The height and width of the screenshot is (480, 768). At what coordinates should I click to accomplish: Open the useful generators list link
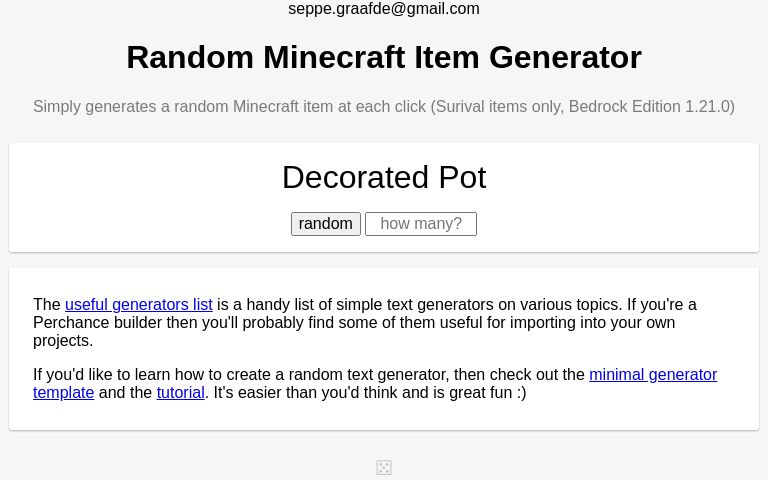138,304
